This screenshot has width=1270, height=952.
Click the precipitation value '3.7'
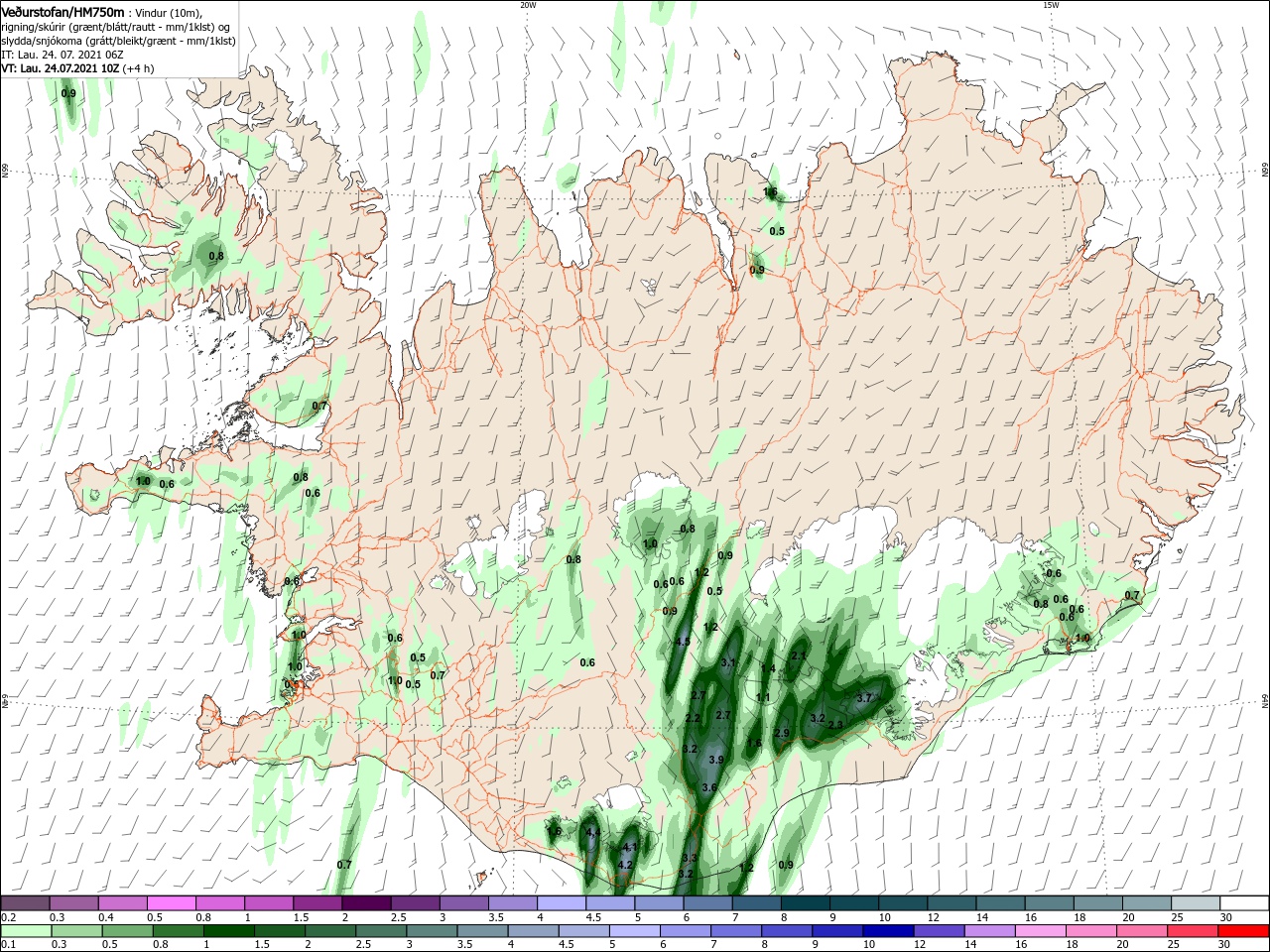pyautogui.click(x=864, y=698)
